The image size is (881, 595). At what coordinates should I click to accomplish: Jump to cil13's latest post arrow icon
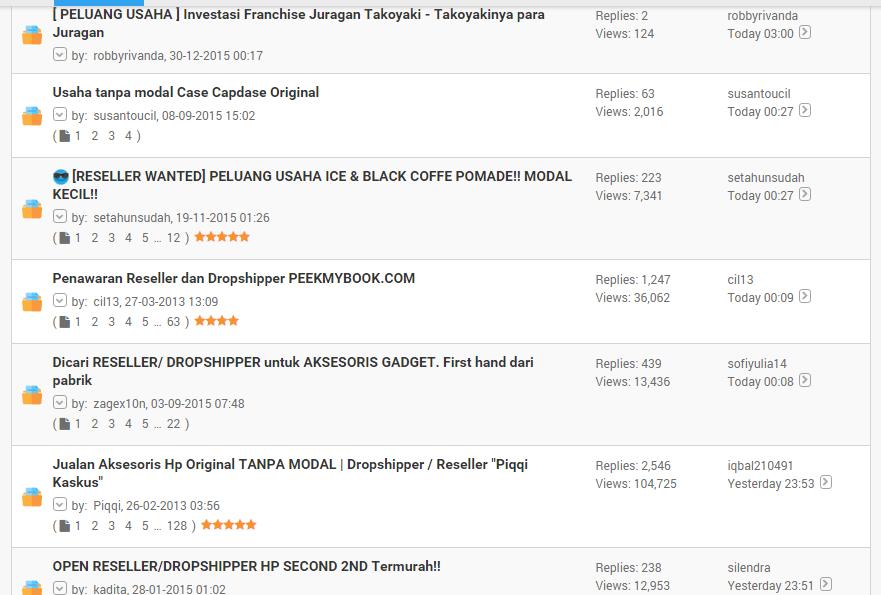(x=805, y=296)
